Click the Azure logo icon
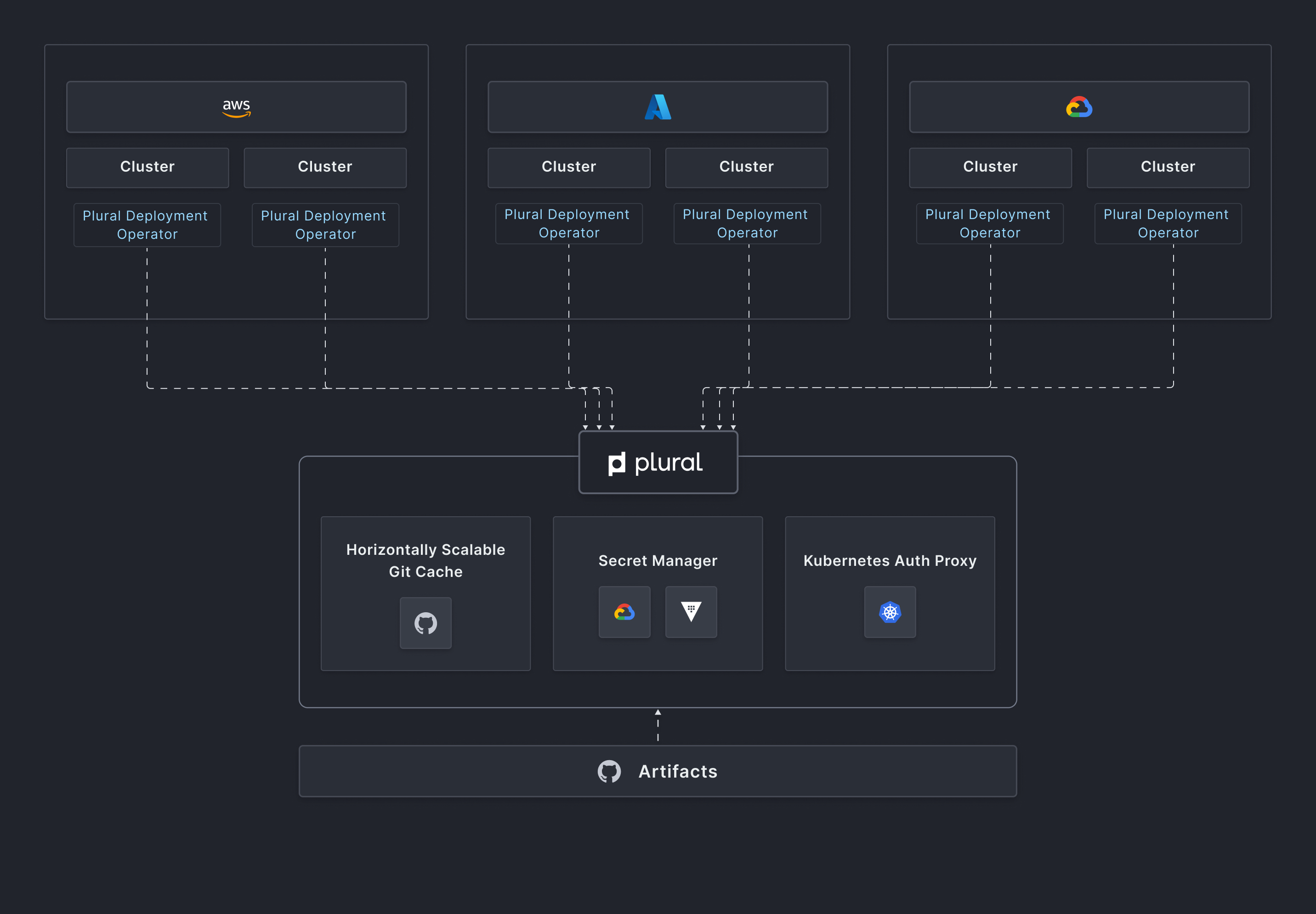 point(658,107)
